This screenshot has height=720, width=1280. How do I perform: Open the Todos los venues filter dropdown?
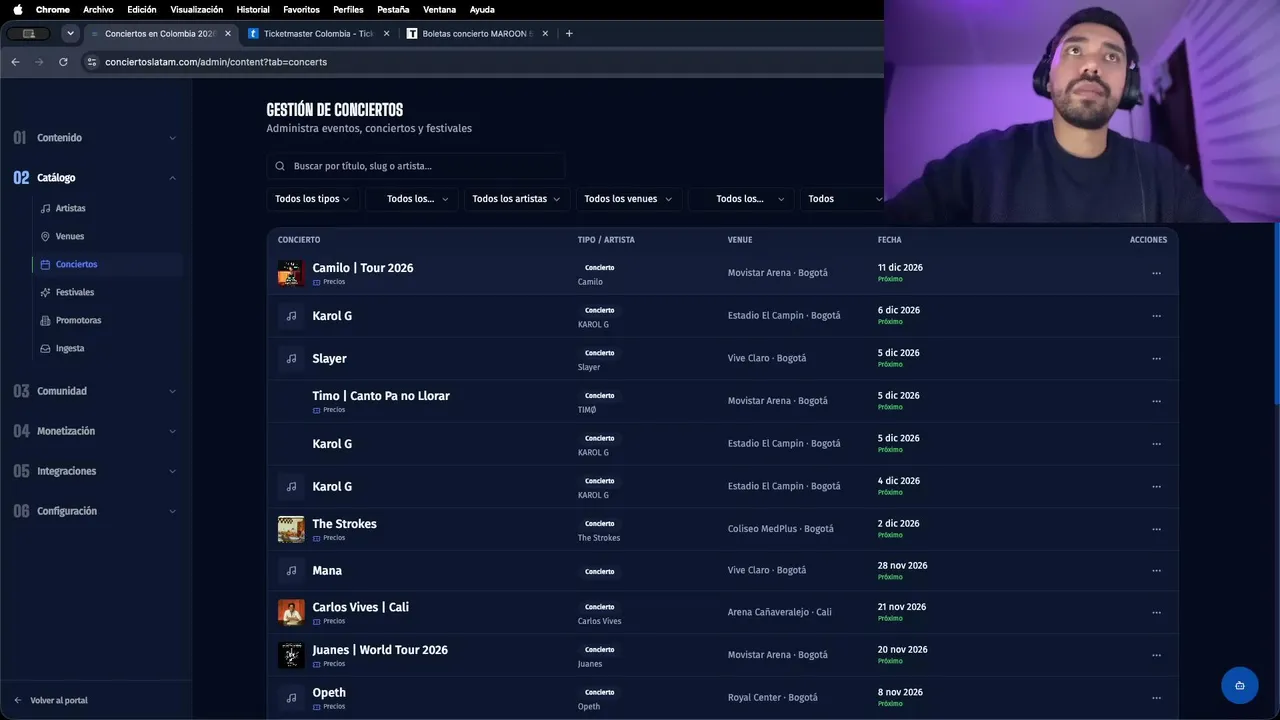click(628, 199)
